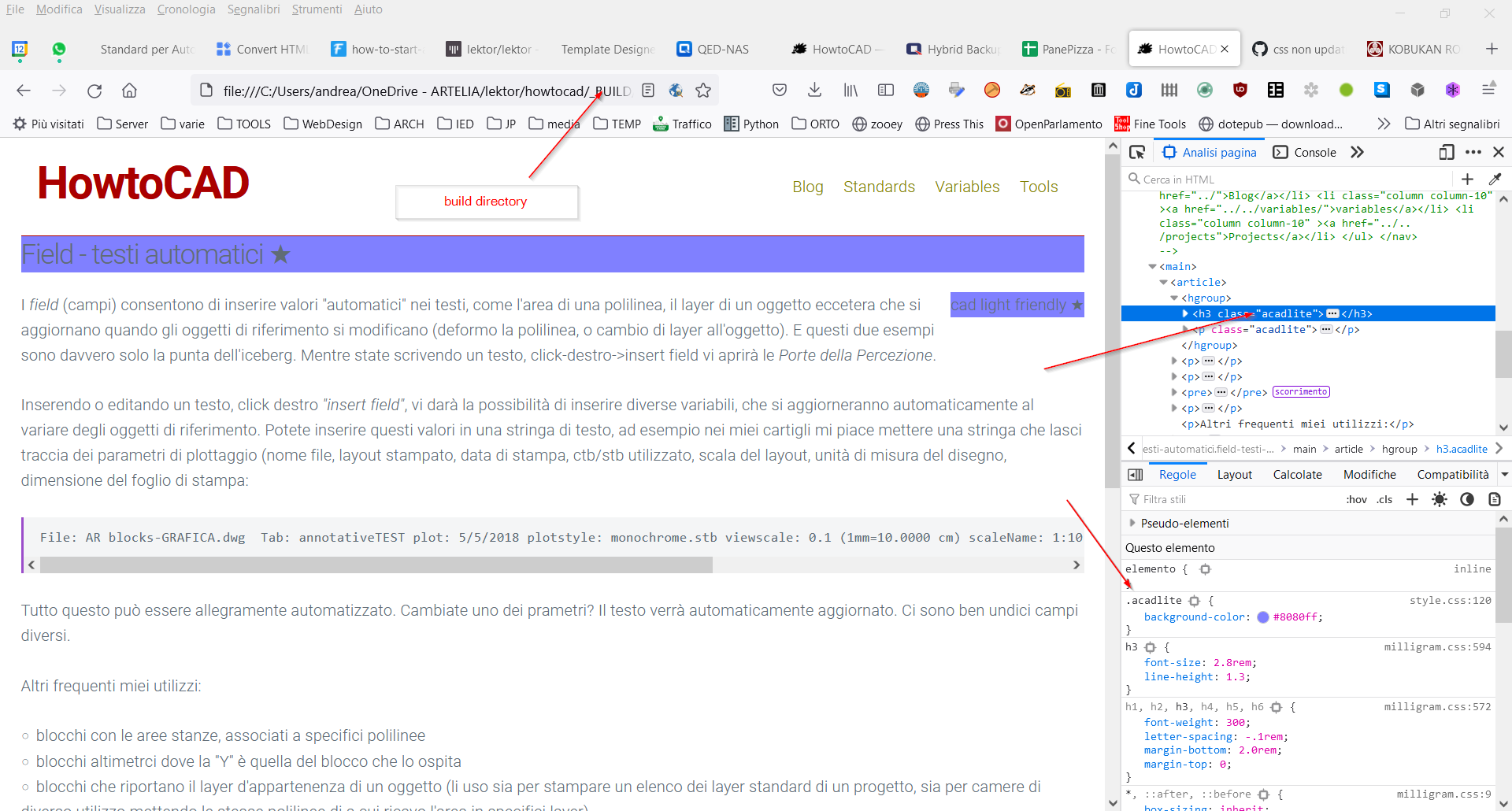
Task: Toggle the .cls class editor
Action: point(1384,498)
